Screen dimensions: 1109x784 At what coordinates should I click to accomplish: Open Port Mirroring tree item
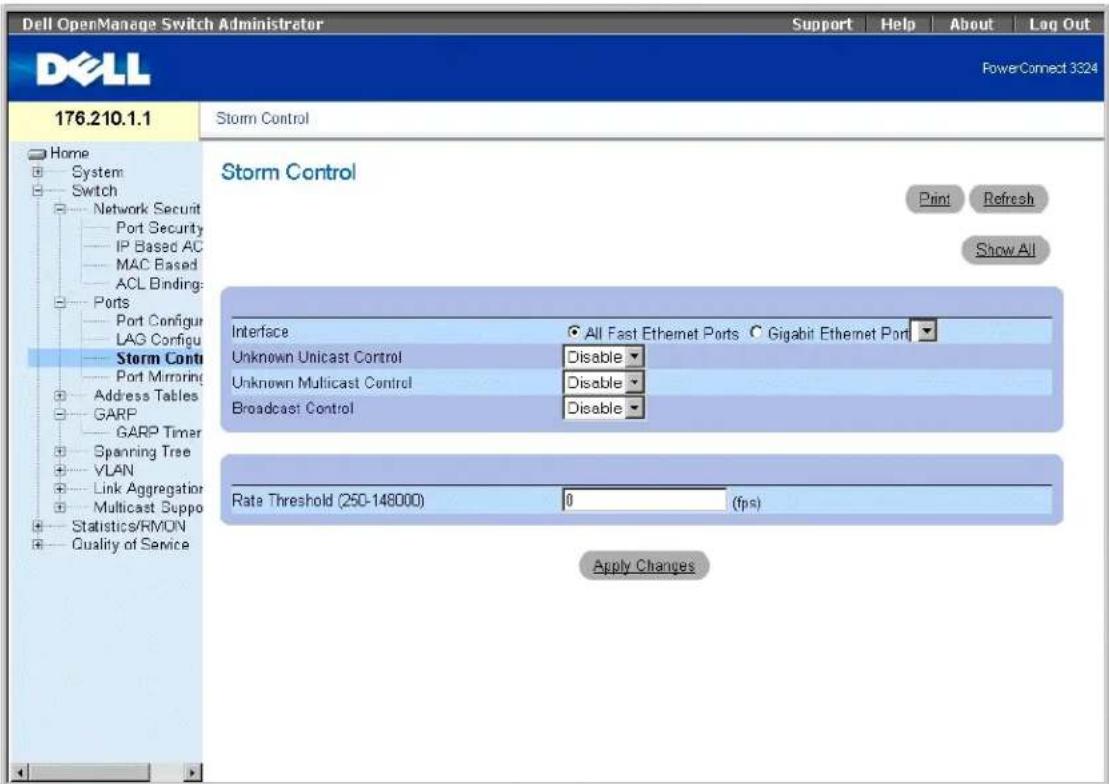[159, 376]
